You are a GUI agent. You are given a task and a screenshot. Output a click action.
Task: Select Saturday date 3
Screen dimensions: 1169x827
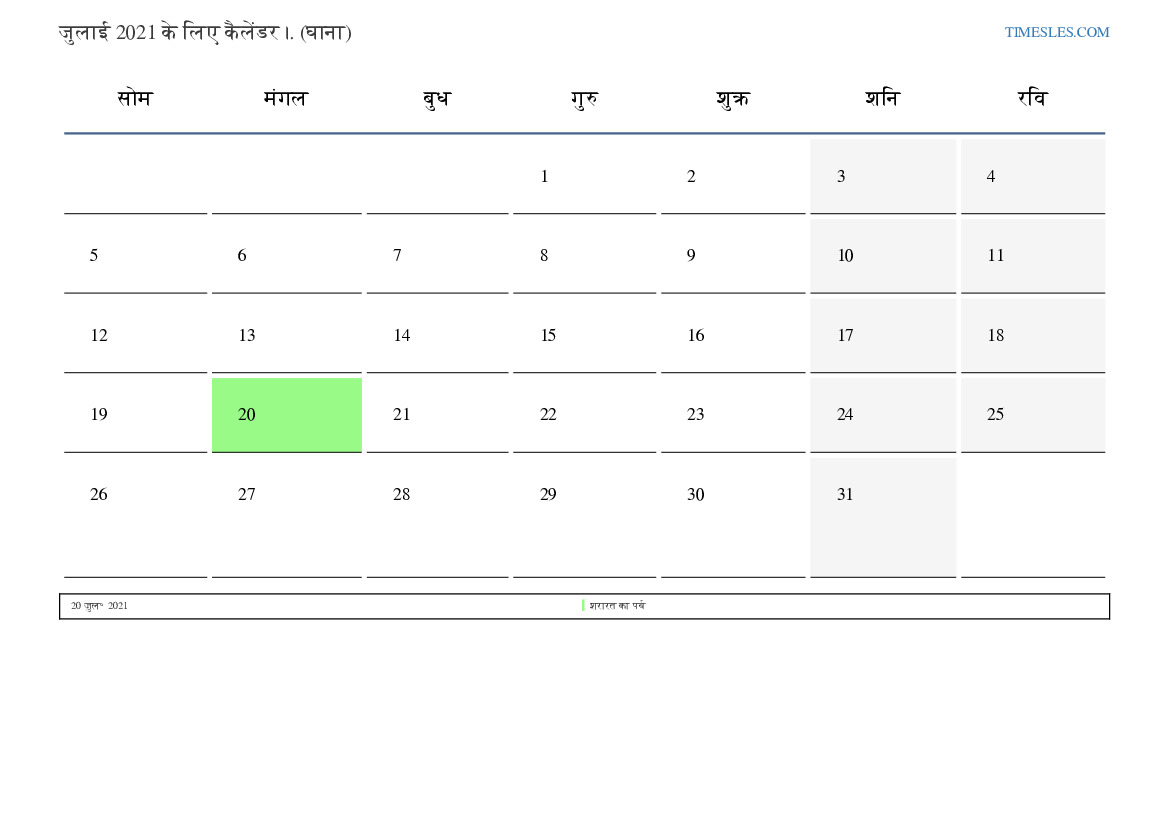point(883,176)
